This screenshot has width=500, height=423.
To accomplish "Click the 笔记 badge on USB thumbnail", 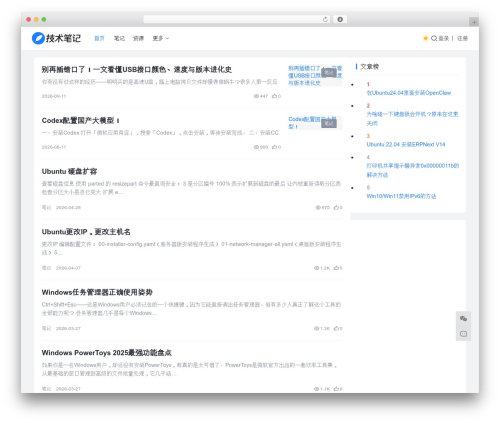I will pyautogui.click(x=329, y=72).
